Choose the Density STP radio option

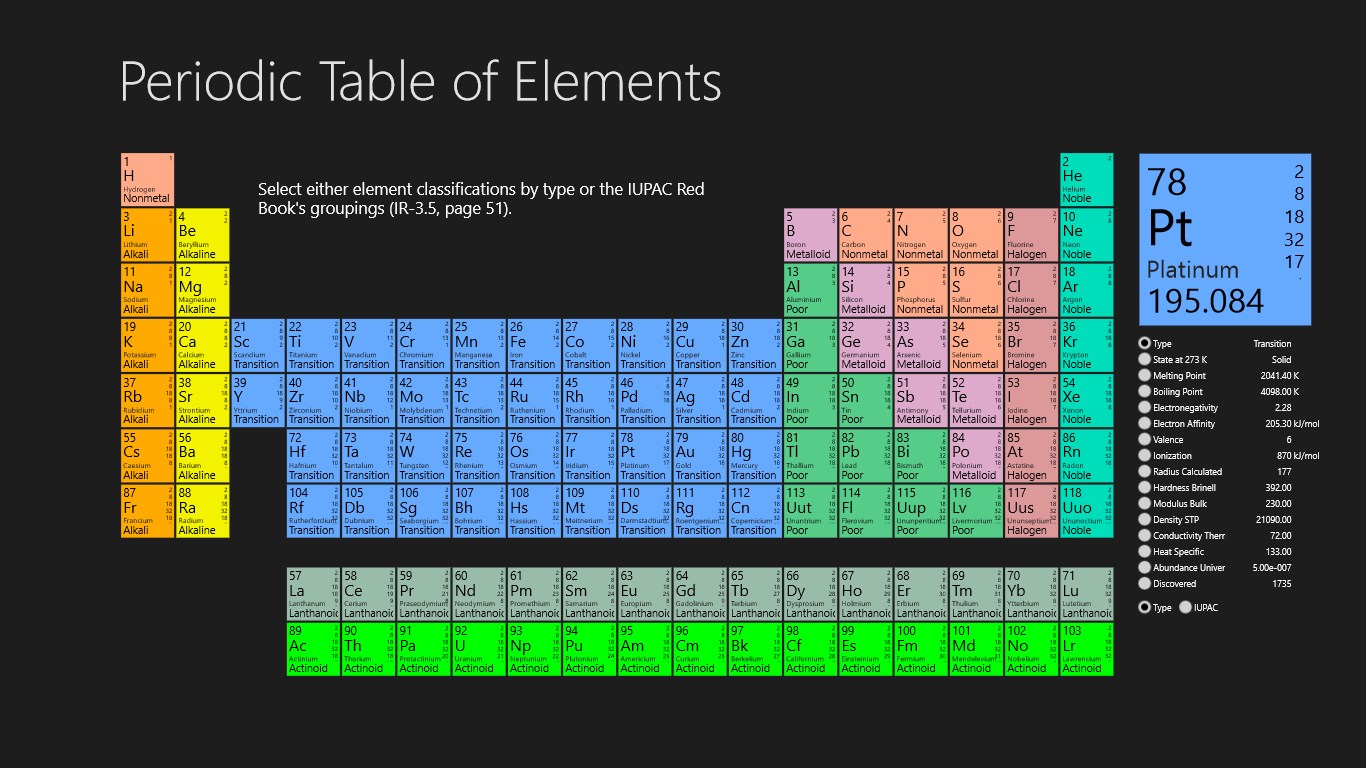pos(1145,519)
